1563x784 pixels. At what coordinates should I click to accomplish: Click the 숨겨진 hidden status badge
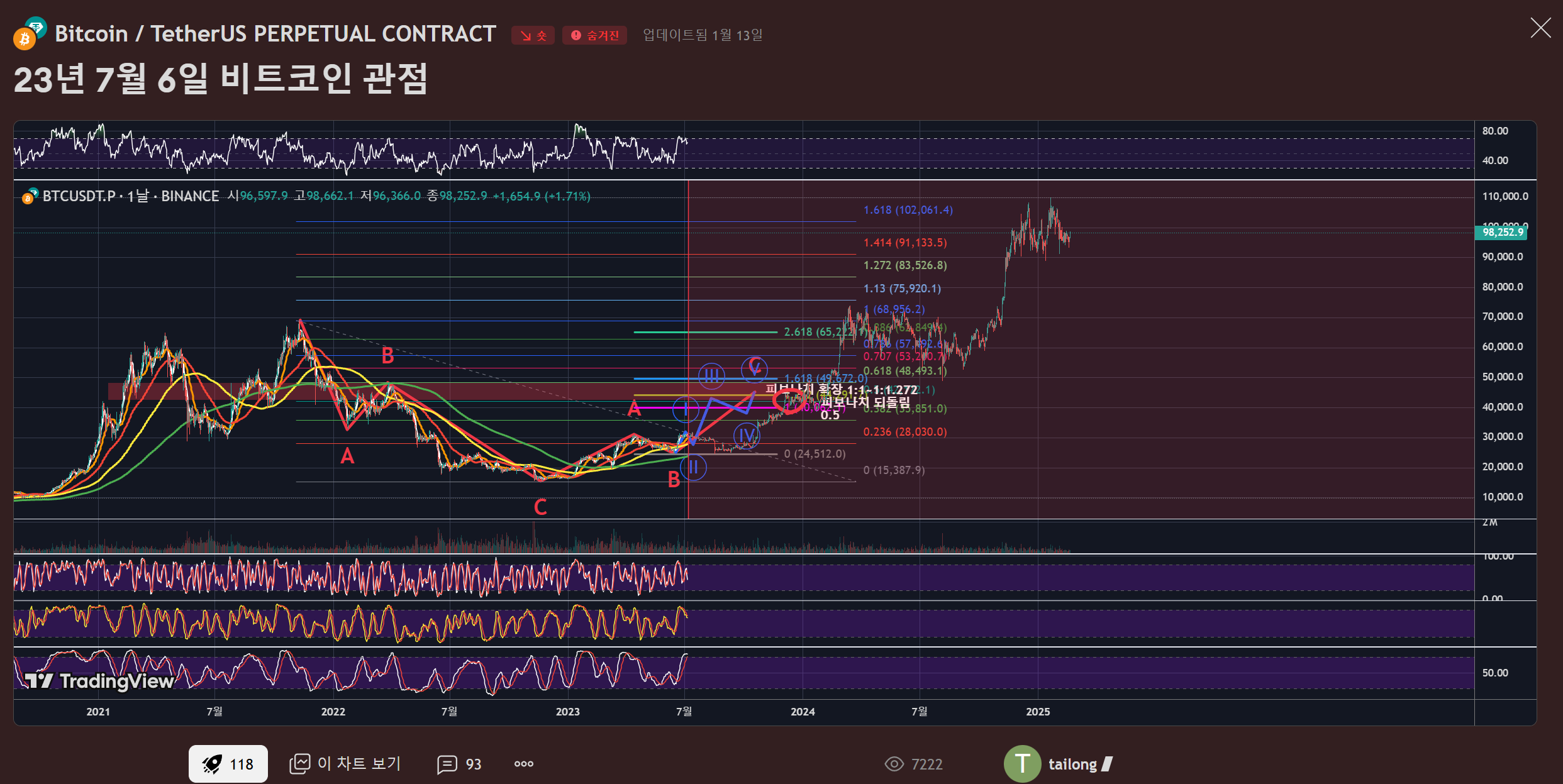(x=594, y=35)
